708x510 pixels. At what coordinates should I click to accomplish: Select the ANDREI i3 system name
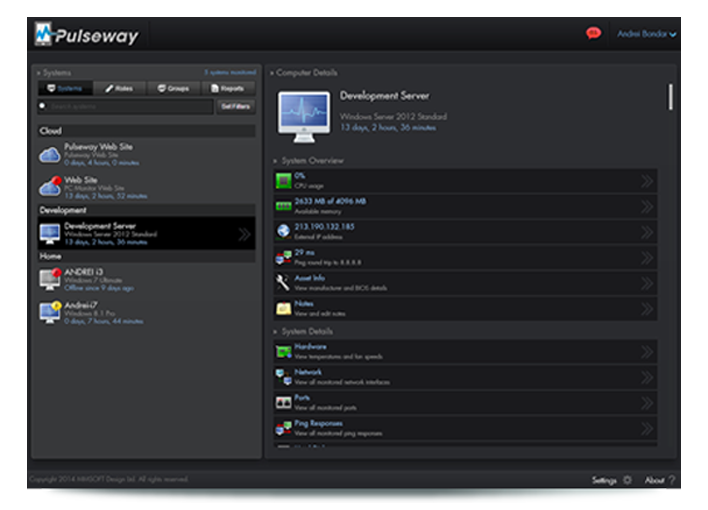(x=84, y=271)
